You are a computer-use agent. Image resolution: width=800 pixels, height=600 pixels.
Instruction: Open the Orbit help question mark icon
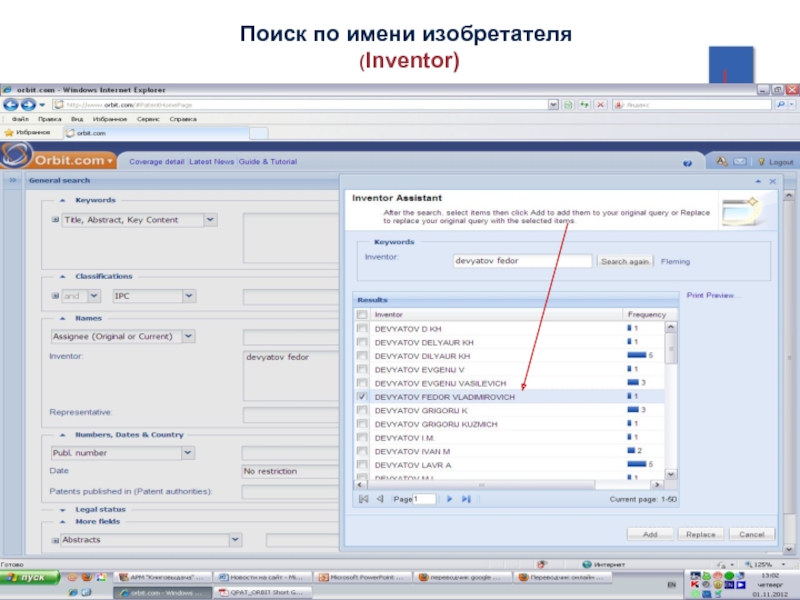[x=687, y=163]
